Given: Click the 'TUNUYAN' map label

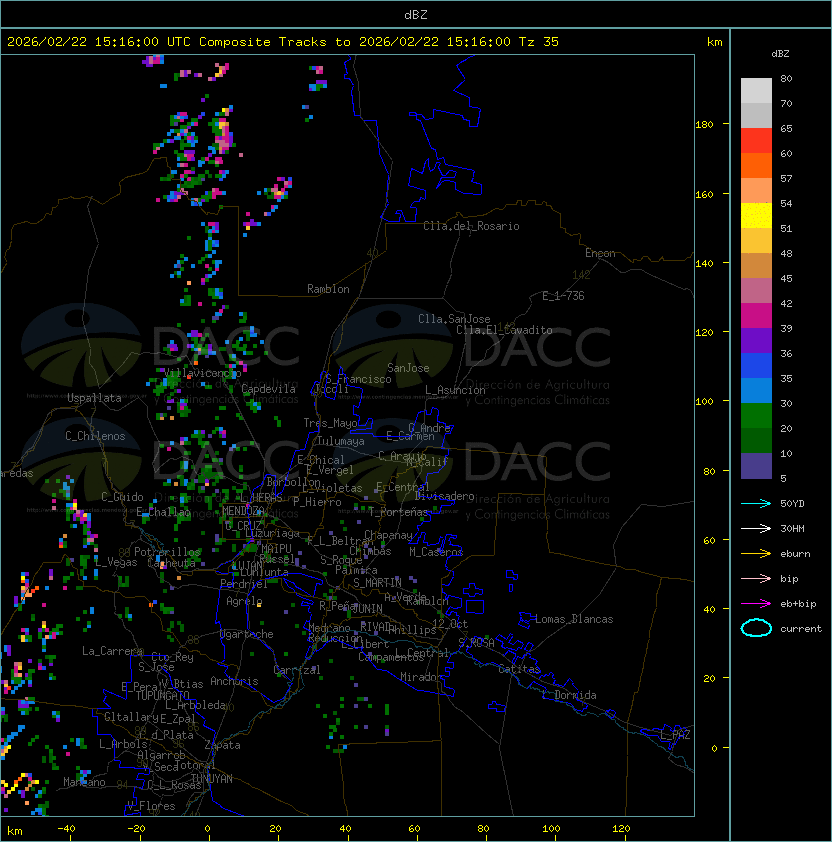Looking at the screenshot, I should [x=212, y=779].
